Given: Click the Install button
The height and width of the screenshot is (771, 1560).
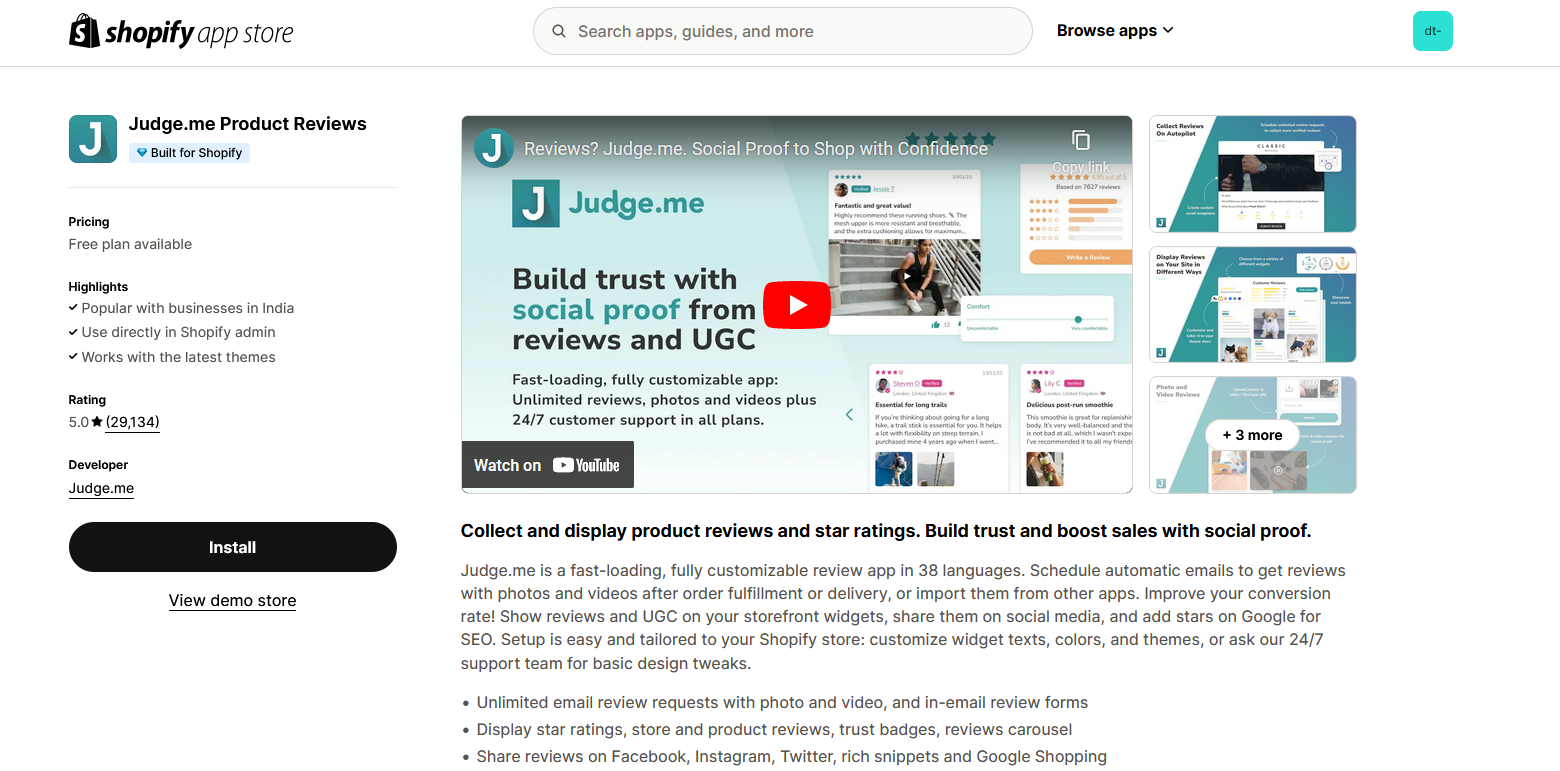Looking at the screenshot, I should point(233,547).
